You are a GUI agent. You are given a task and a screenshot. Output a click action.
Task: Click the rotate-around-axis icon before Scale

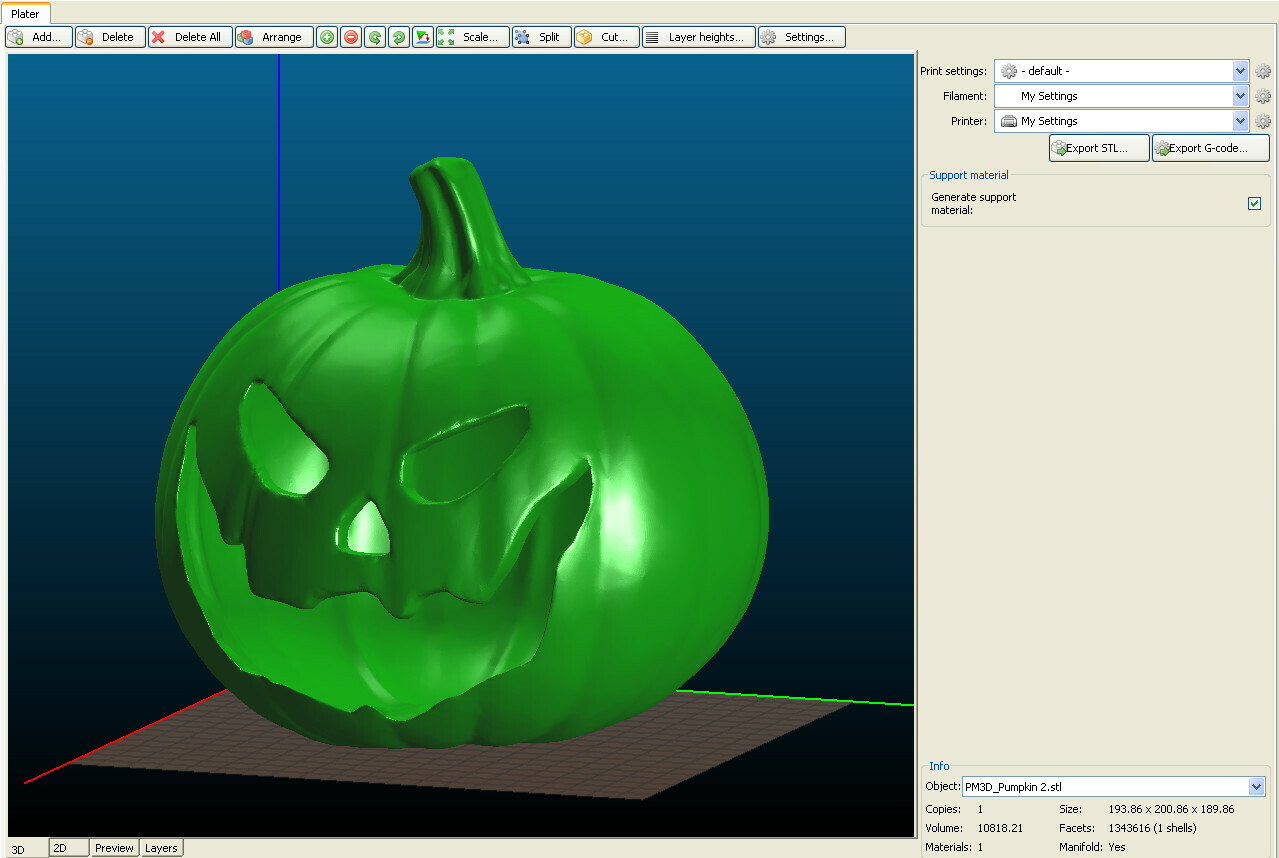423,37
